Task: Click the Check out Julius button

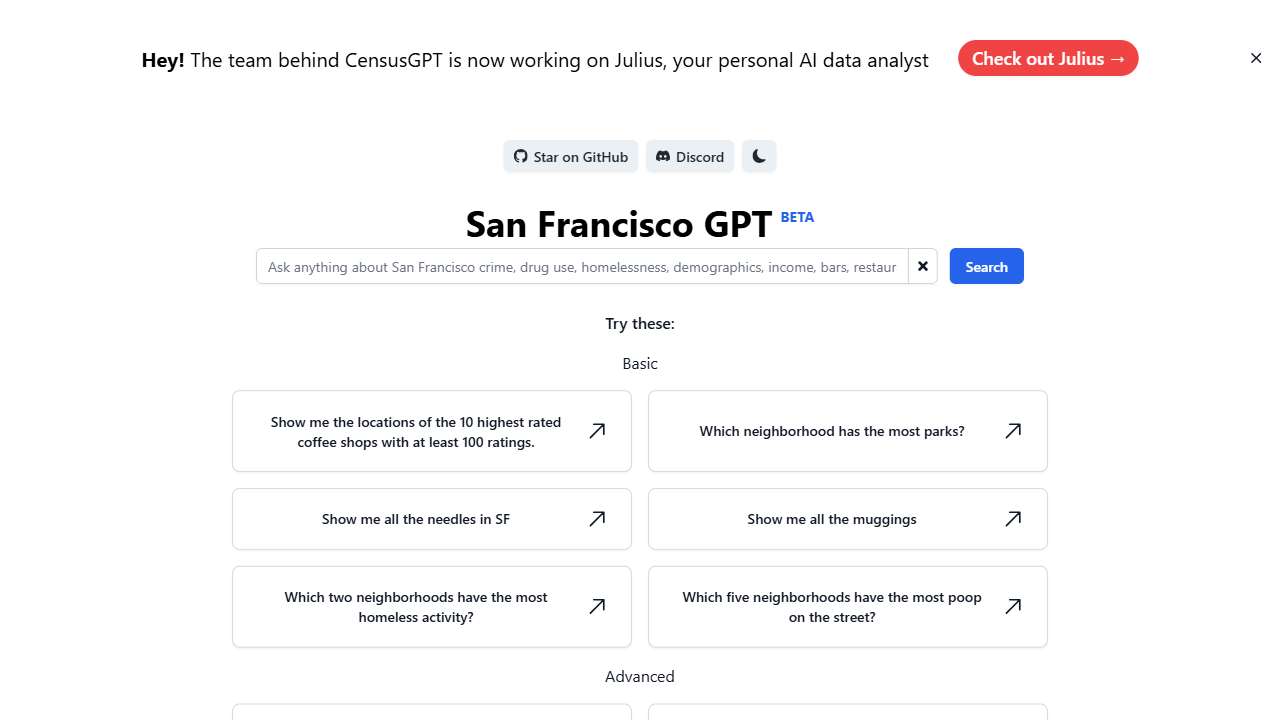Action: click(x=1048, y=58)
